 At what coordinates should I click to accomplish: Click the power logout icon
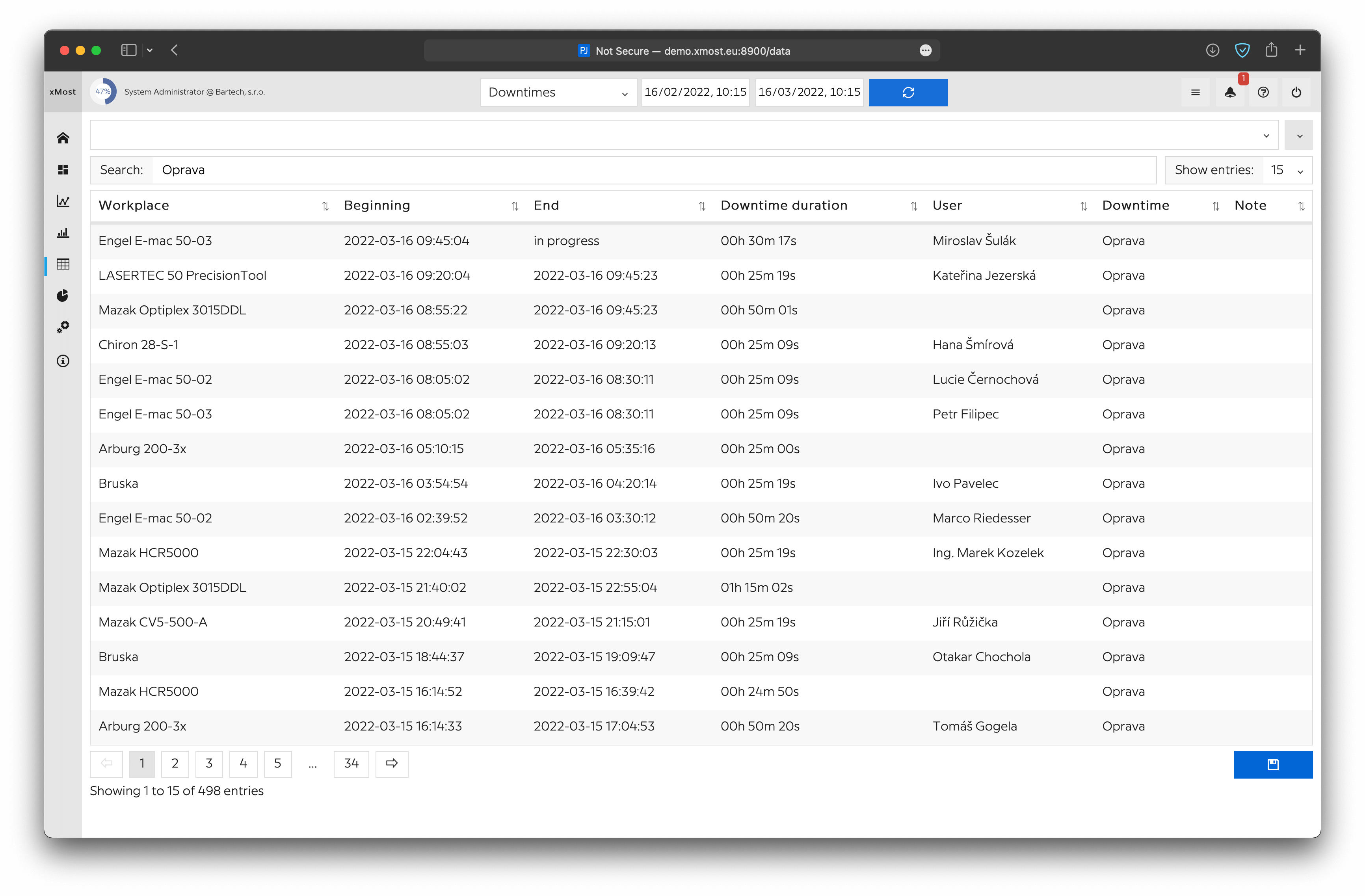(x=1296, y=92)
